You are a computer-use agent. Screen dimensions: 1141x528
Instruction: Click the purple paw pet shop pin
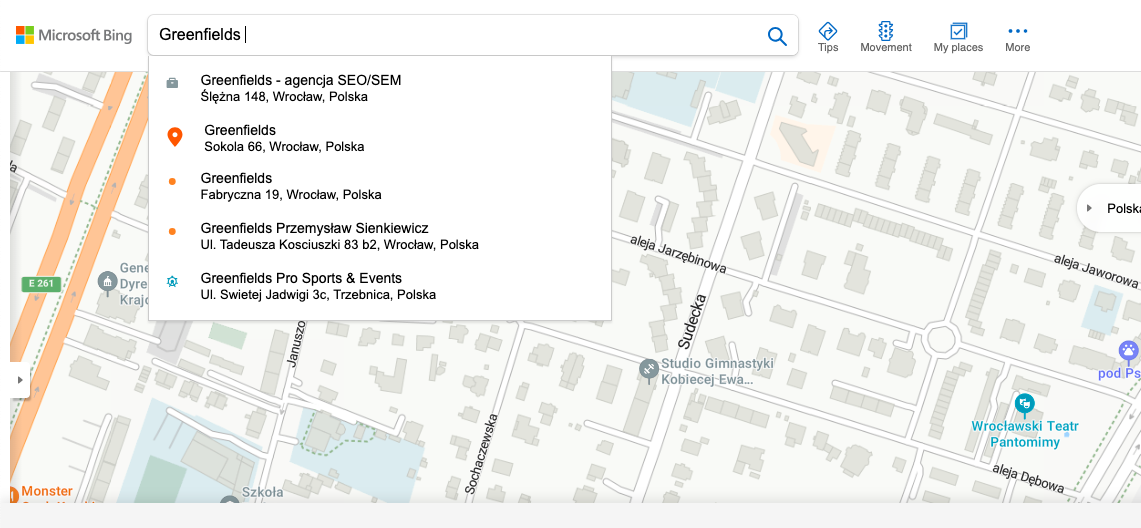1129,352
